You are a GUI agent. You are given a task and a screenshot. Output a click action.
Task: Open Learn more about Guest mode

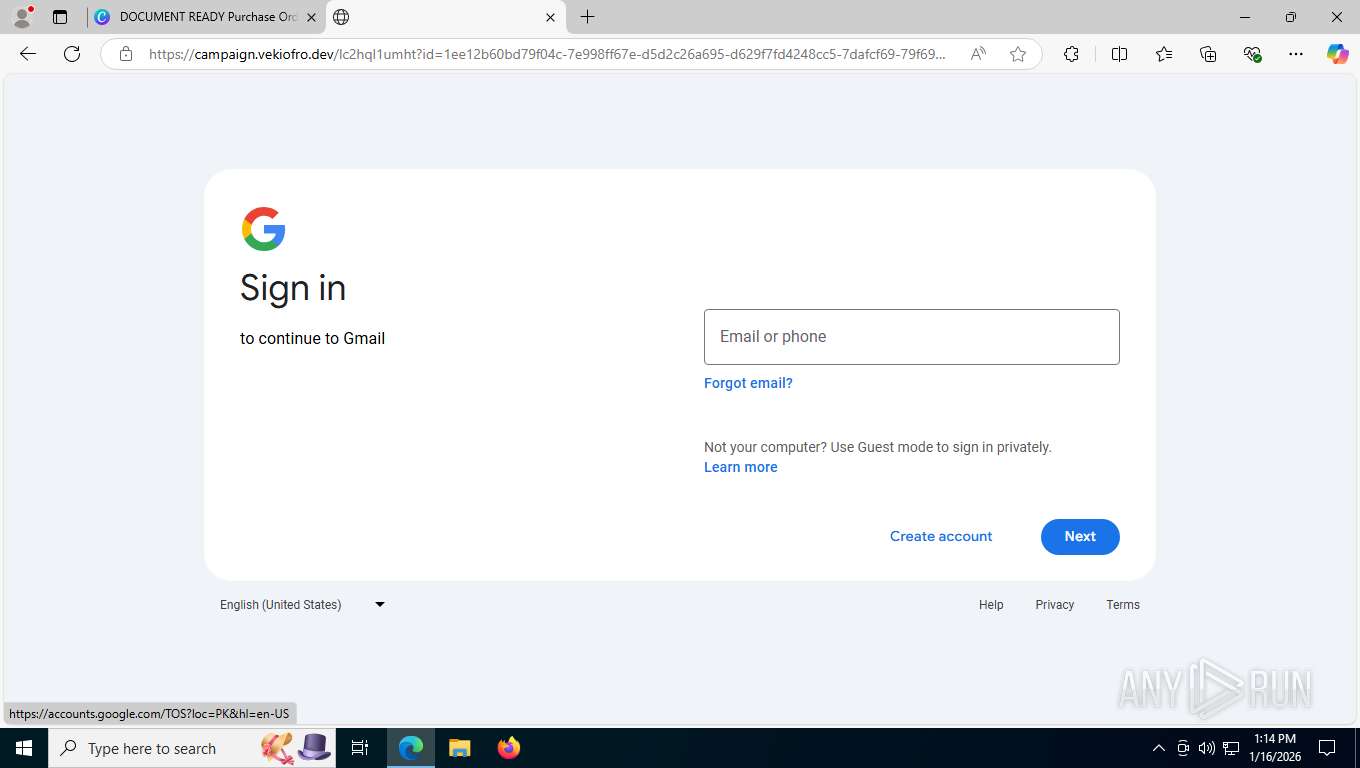[x=741, y=467]
